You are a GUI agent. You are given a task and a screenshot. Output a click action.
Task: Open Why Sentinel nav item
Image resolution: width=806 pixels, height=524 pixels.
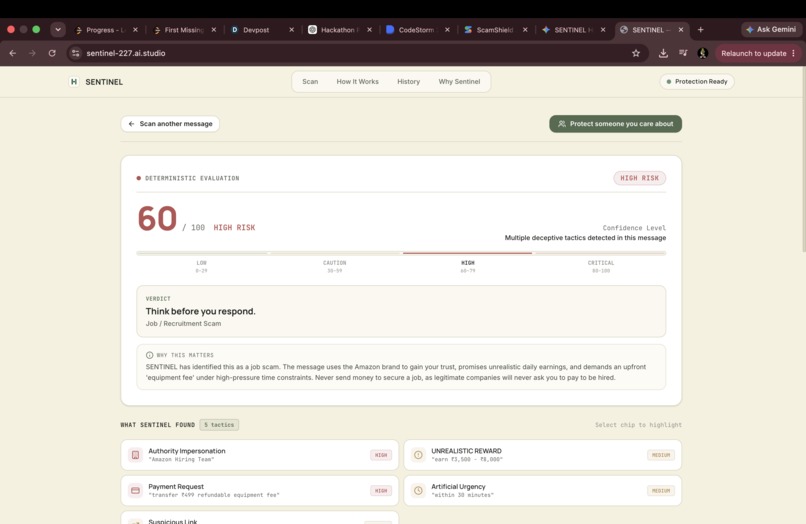[x=459, y=82]
